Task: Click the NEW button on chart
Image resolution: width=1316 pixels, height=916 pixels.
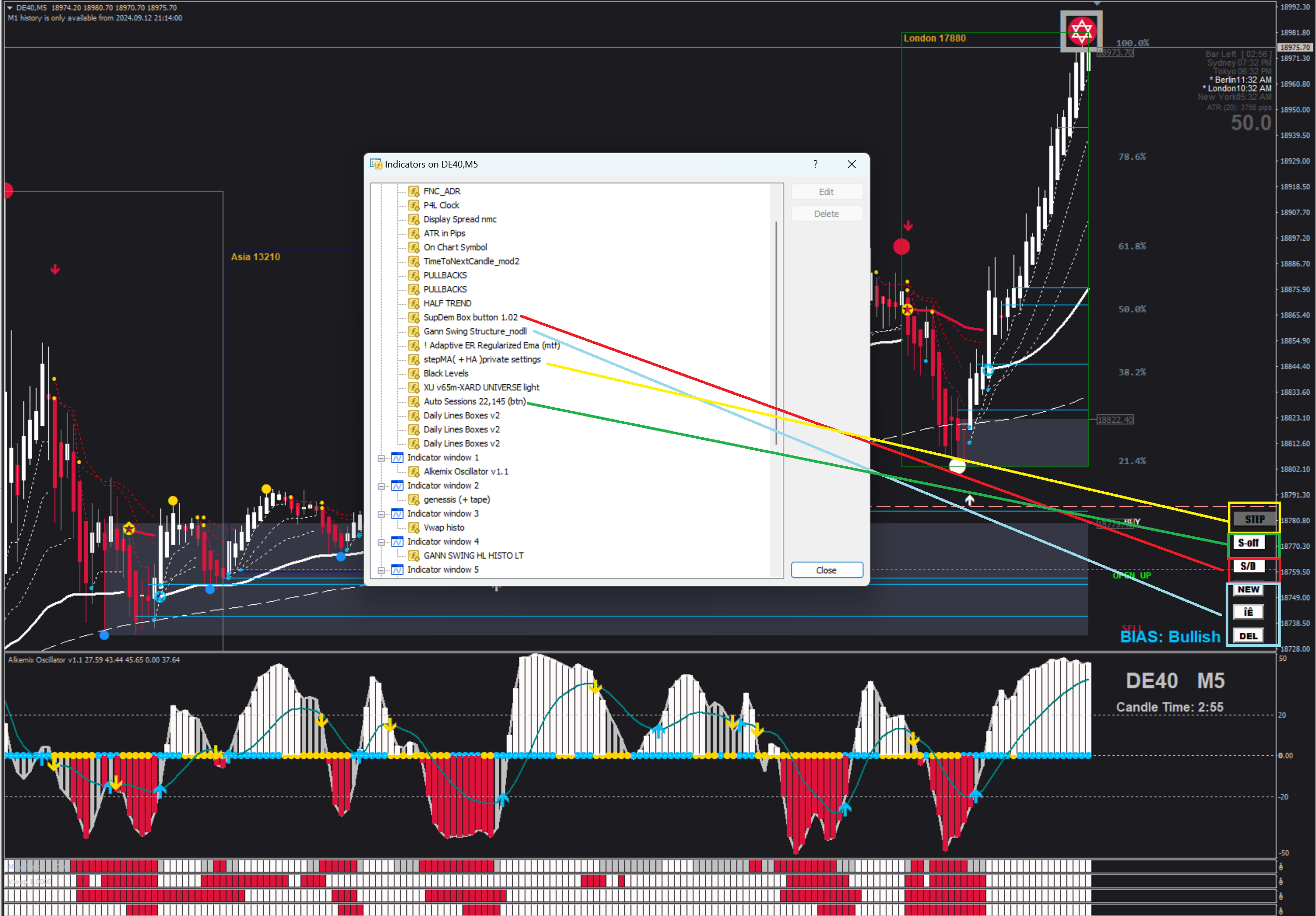Action: [1248, 589]
